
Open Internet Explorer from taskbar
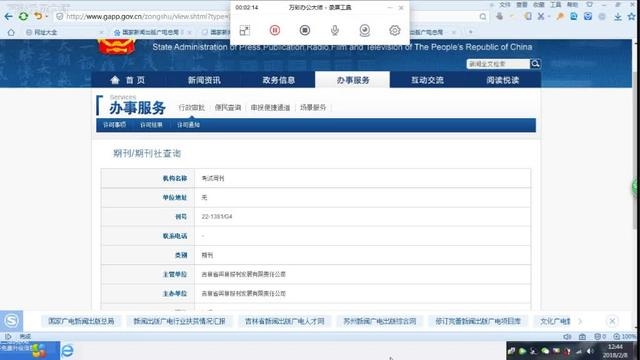point(67,351)
